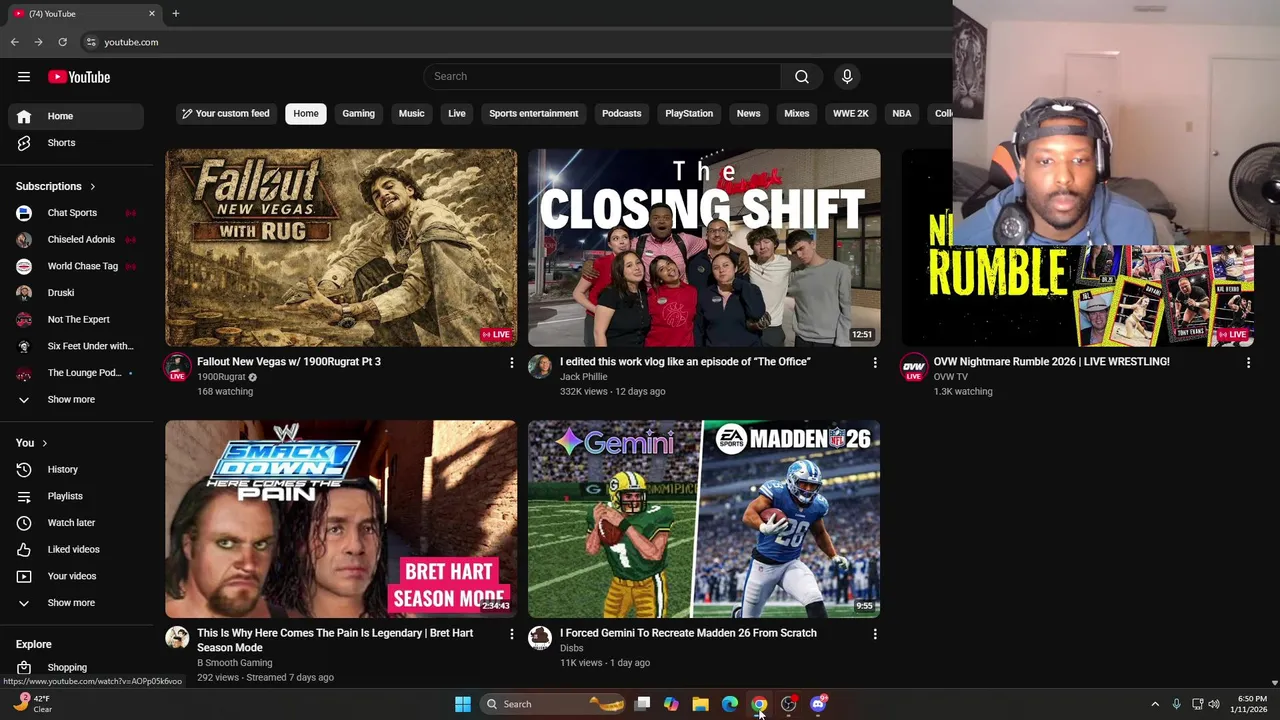Image resolution: width=1280 pixels, height=720 pixels.
Task: Select the Sports entertainment filter chip
Action: coord(534,113)
